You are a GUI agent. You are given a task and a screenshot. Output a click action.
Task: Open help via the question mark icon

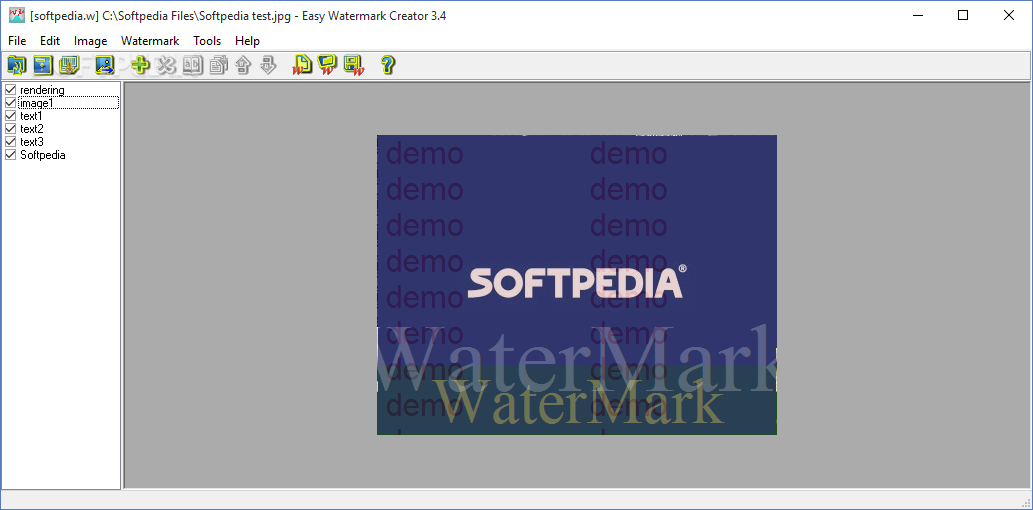tap(388, 65)
